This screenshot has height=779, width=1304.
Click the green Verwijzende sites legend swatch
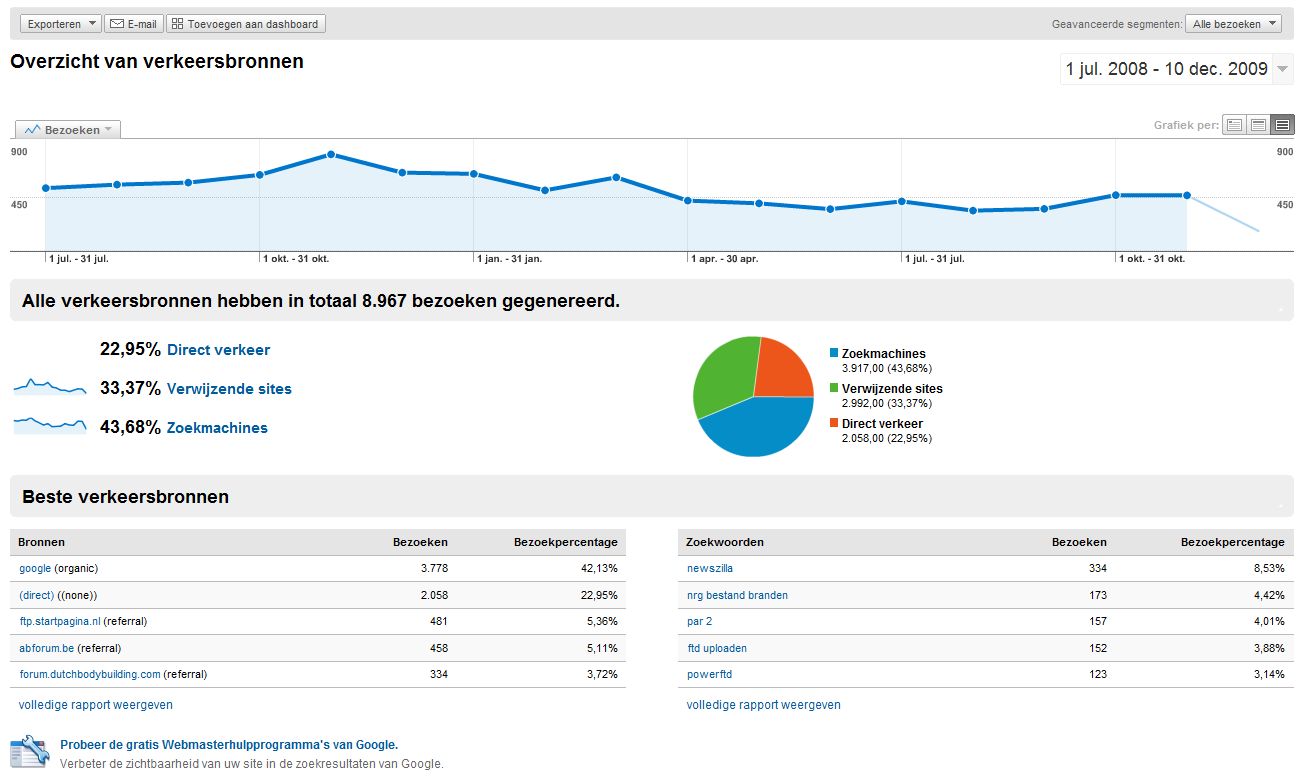pyautogui.click(x=834, y=389)
